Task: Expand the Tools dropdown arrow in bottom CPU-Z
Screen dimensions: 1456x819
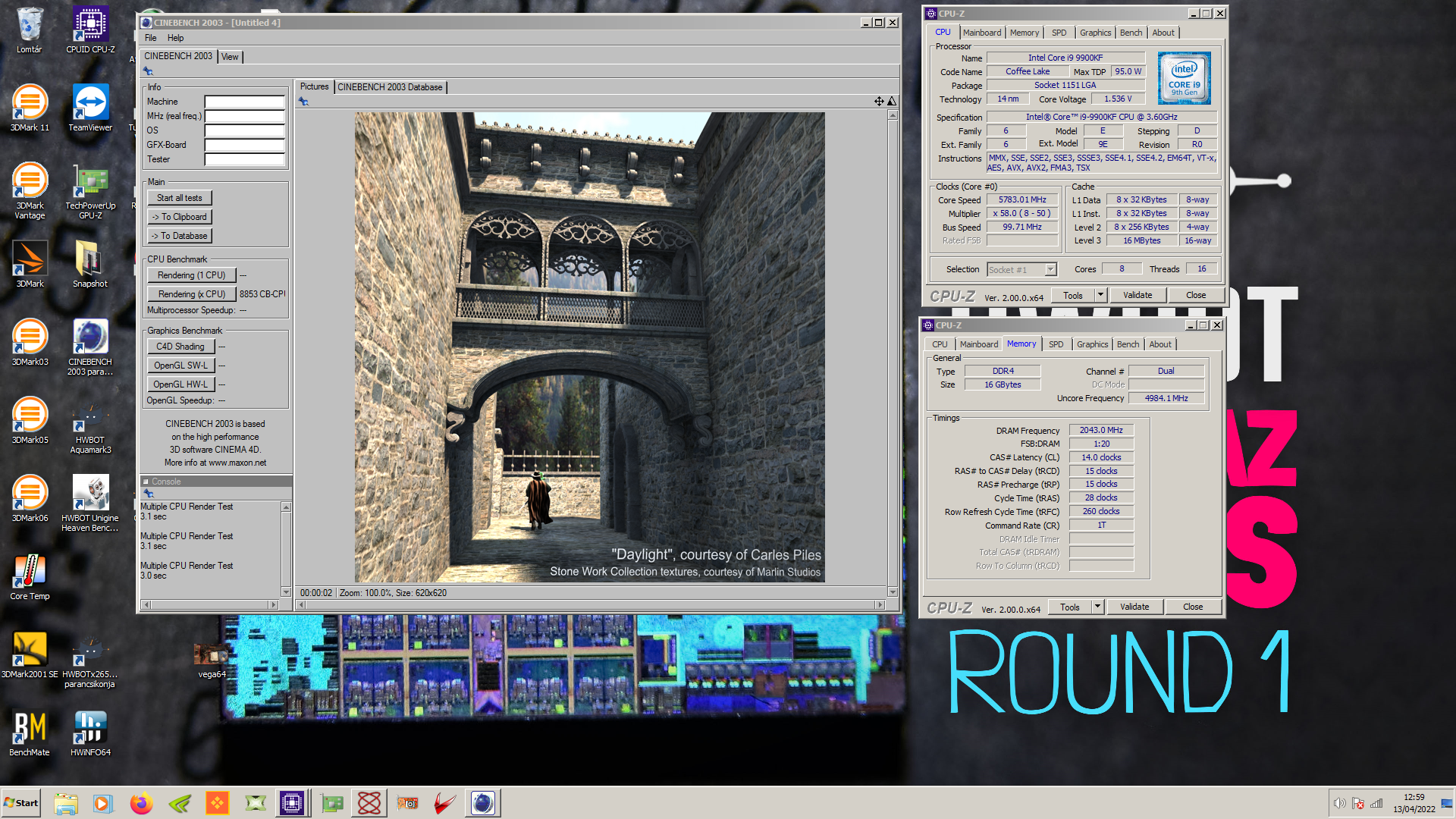Action: tap(1098, 607)
